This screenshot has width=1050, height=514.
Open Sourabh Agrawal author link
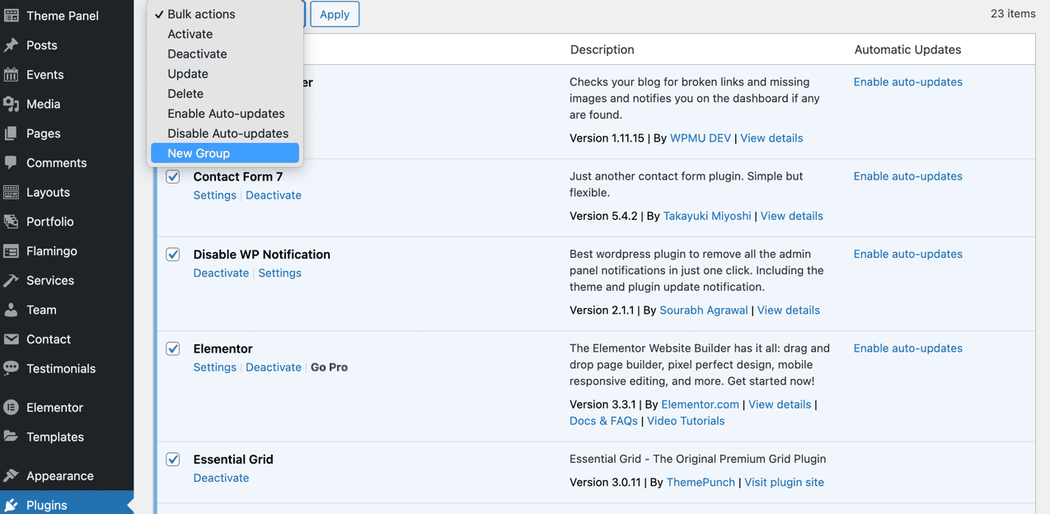click(x=704, y=311)
